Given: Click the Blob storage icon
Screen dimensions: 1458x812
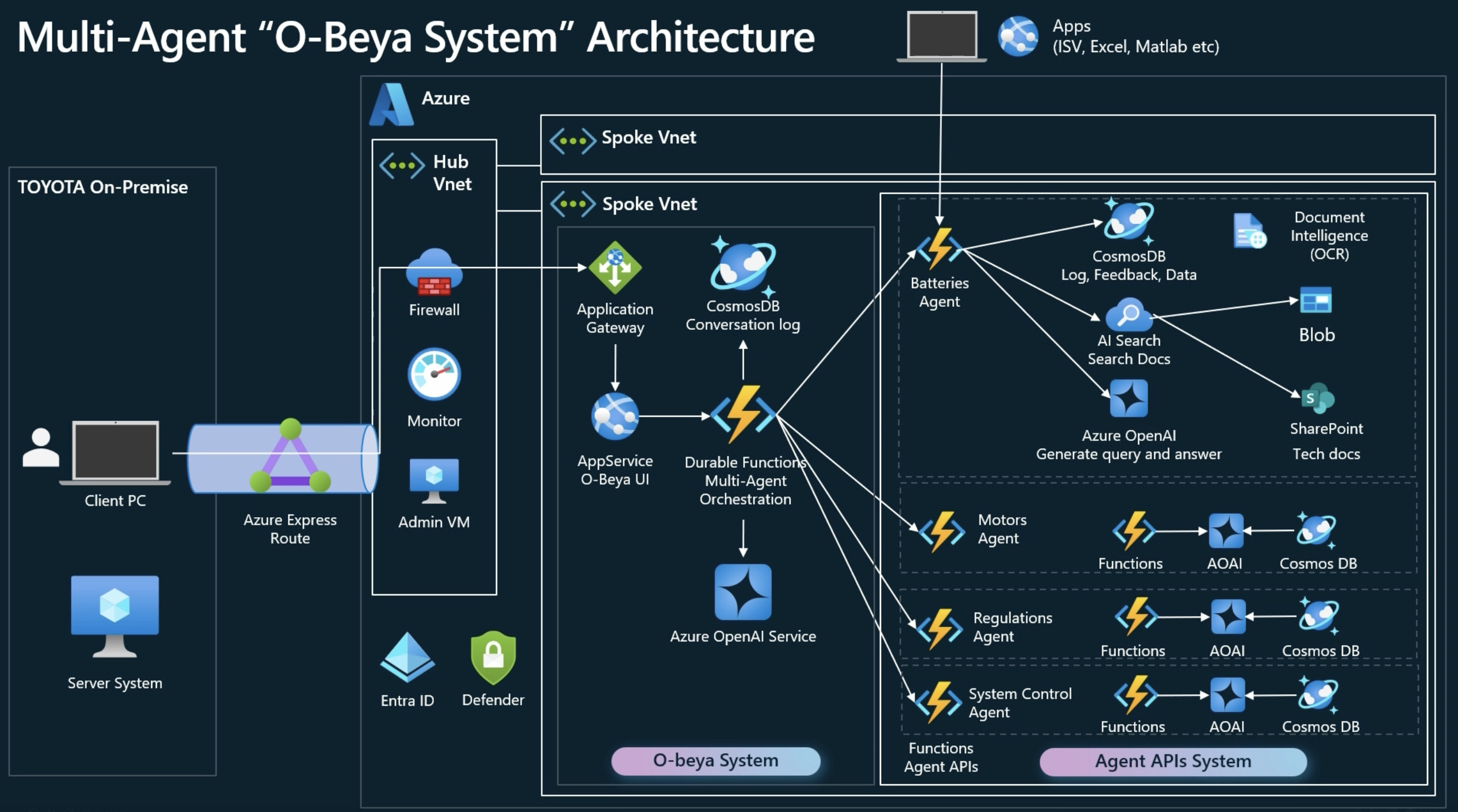Looking at the screenshot, I should 1315,300.
